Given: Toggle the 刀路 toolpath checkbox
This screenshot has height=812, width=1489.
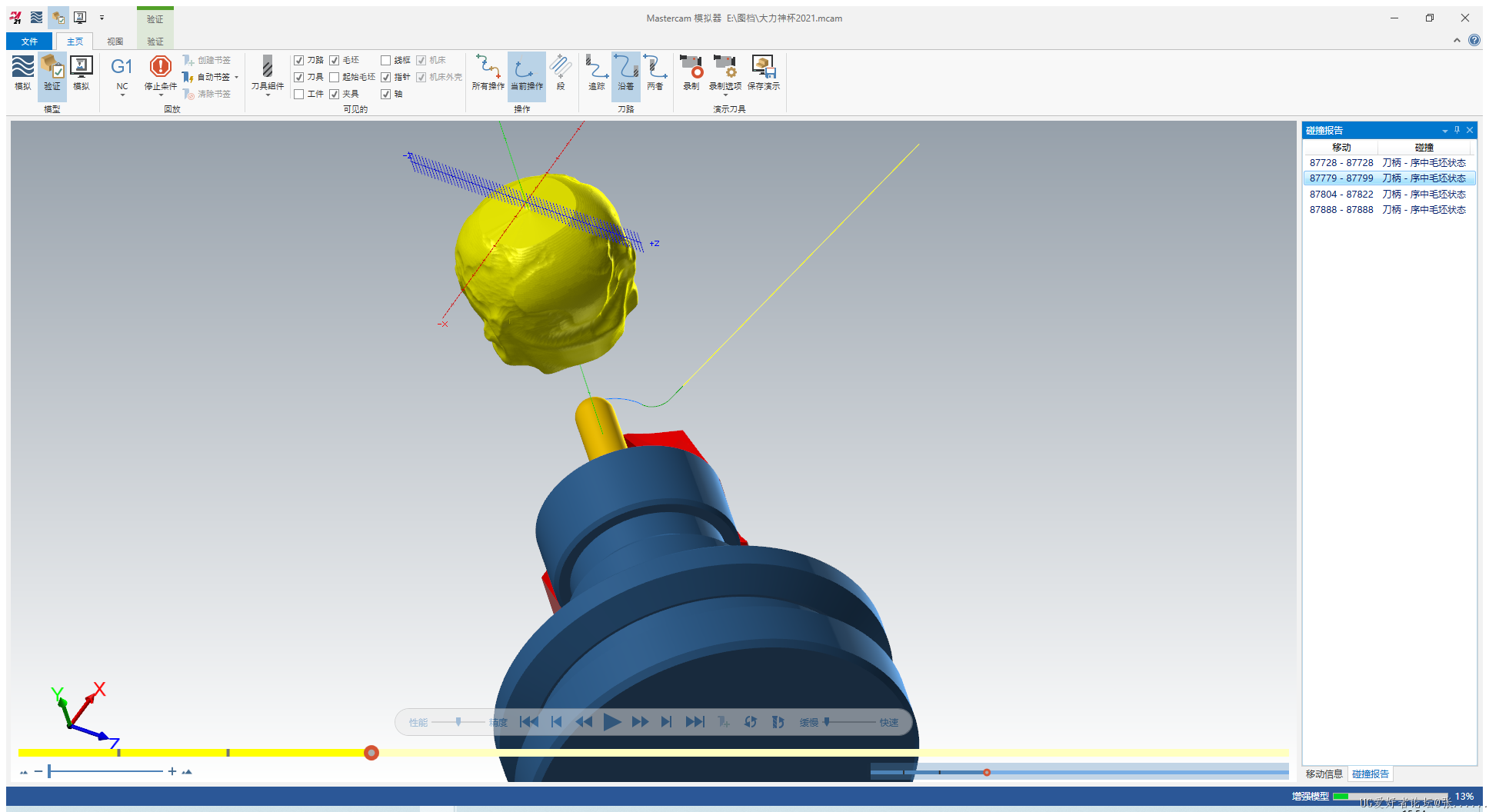Looking at the screenshot, I should coord(299,60).
